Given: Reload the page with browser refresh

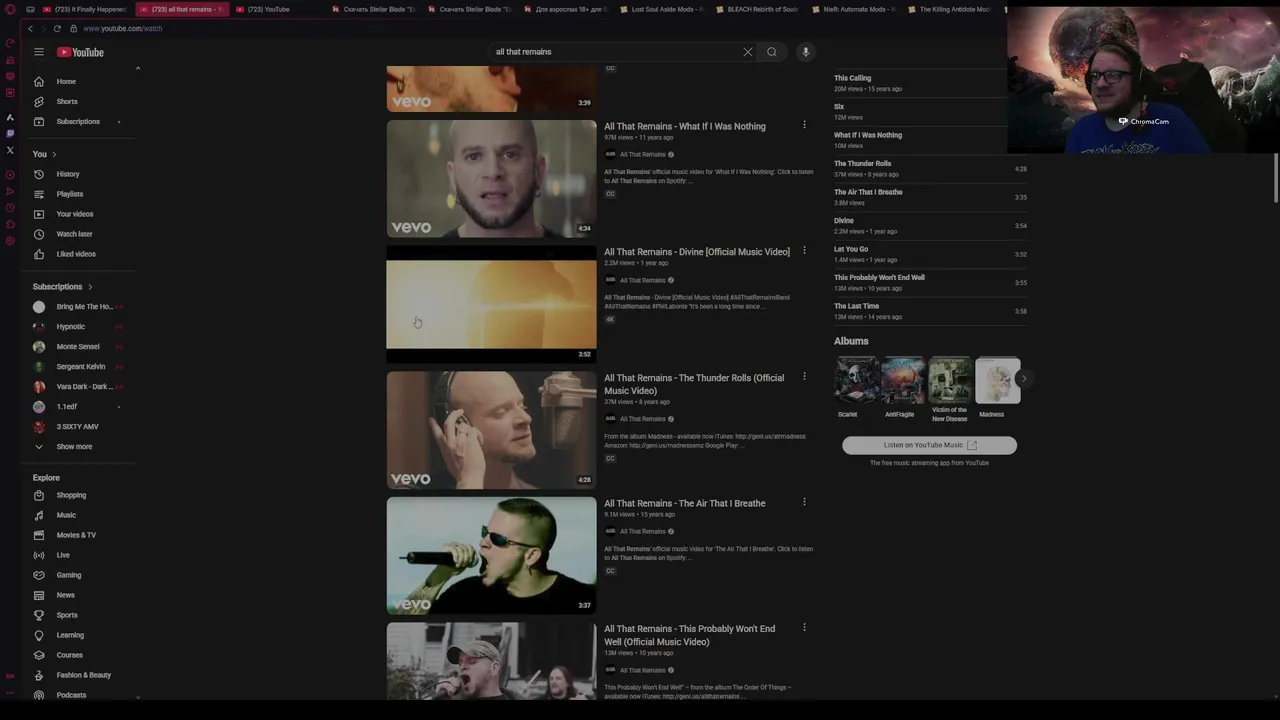Looking at the screenshot, I should [57, 28].
